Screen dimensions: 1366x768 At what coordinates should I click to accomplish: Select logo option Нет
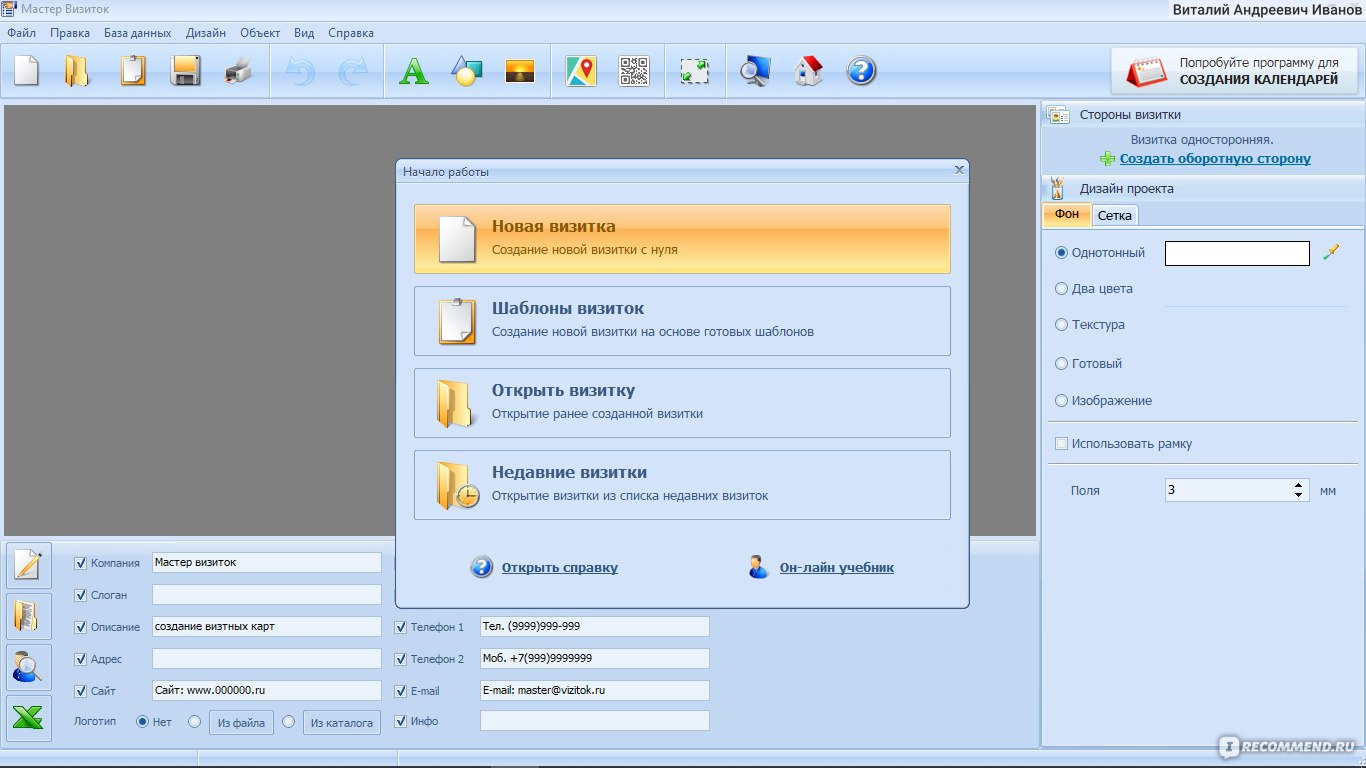pyautogui.click(x=142, y=722)
